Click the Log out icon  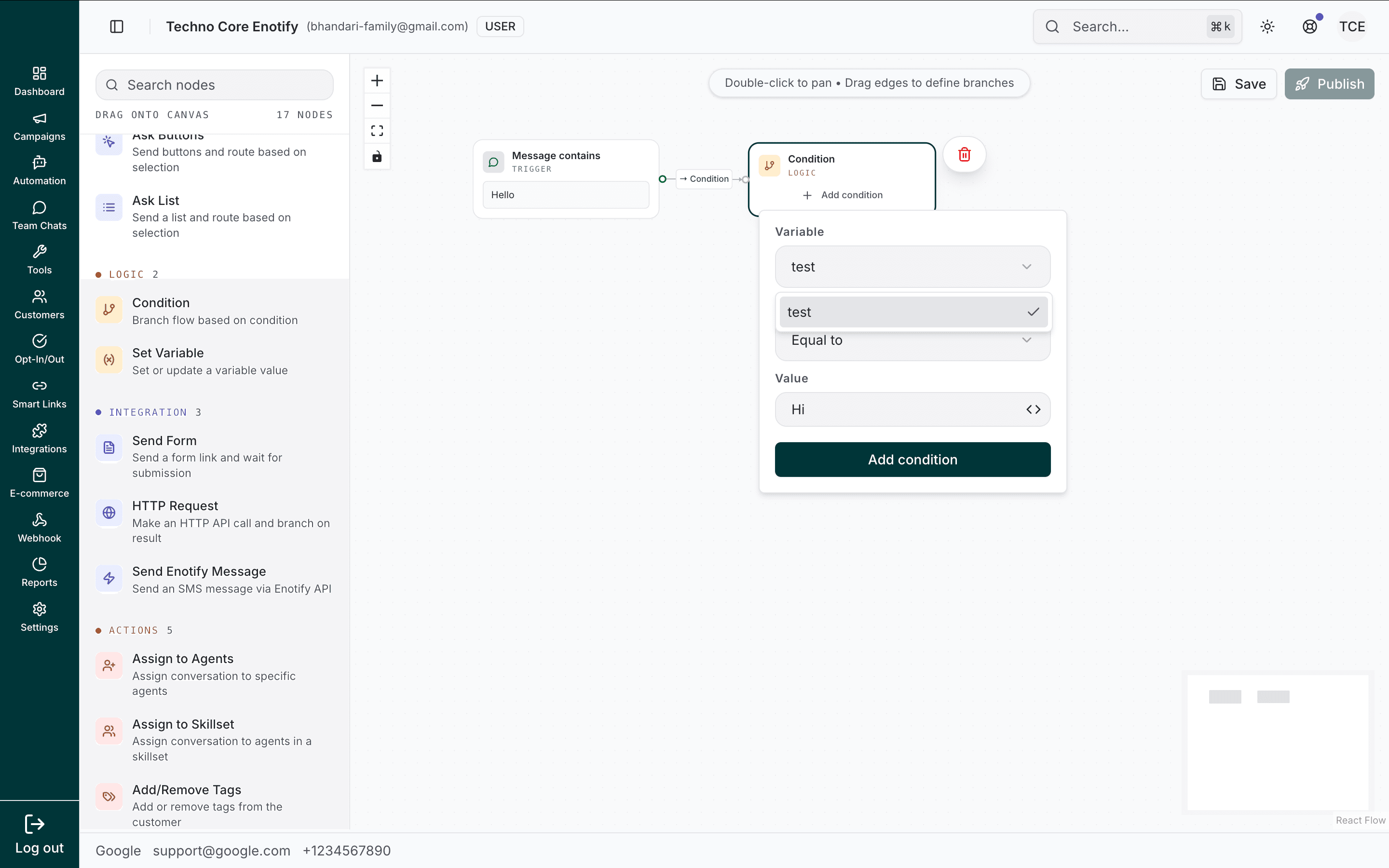tap(34, 825)
